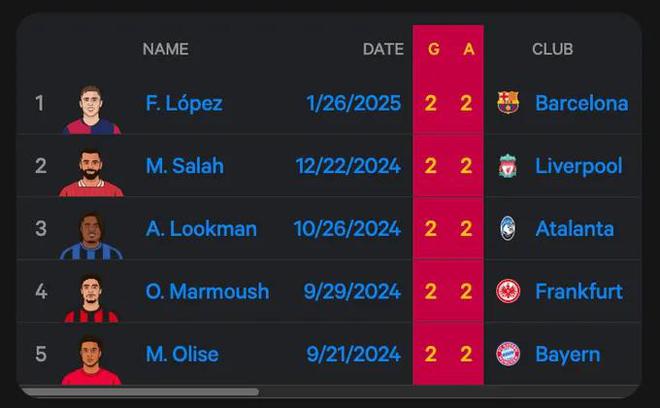Click F. López's player avatar
660x408 pixels.
91,109
